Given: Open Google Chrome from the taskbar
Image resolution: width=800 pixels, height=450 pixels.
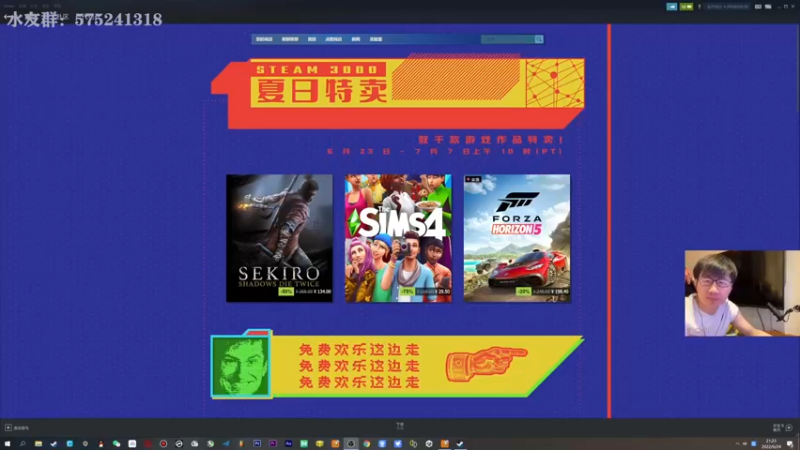Looking at the screenshot, I should click(x=366, y=444).
